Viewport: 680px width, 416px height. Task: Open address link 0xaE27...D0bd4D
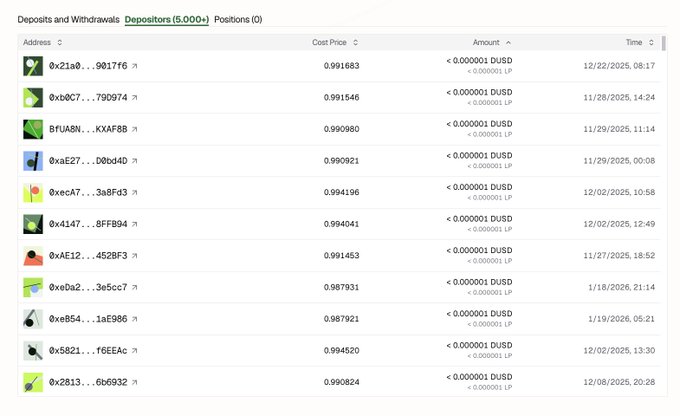click(88, 161)
